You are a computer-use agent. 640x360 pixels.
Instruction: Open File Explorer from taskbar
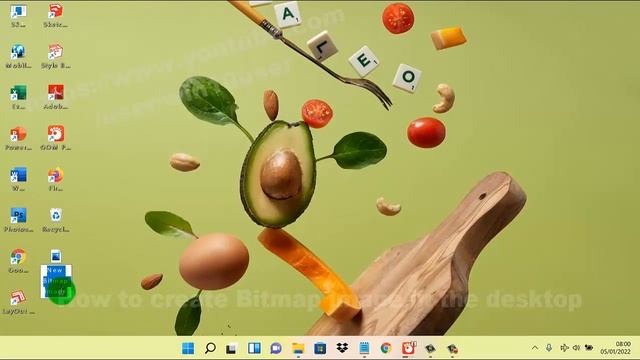click(x=298, y=348)
